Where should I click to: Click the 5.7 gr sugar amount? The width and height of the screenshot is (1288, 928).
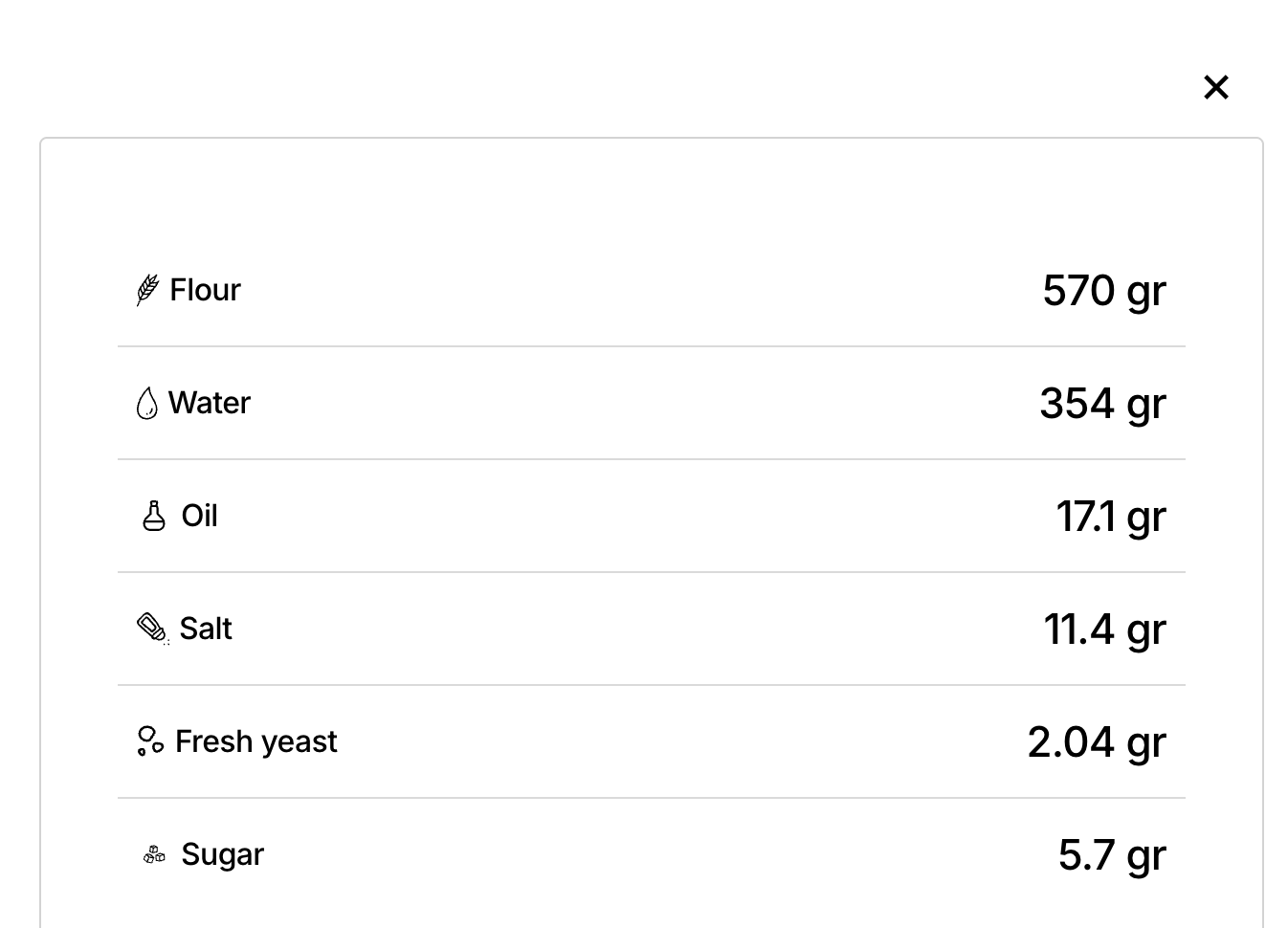click(1112, 855)
